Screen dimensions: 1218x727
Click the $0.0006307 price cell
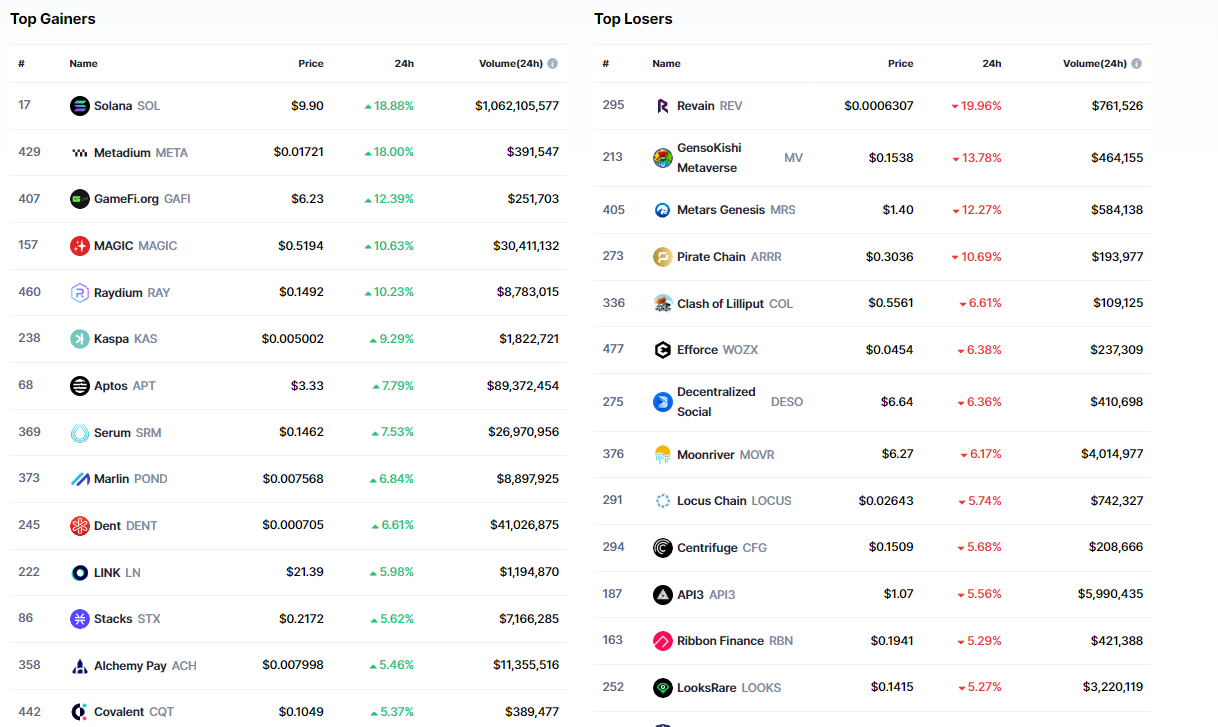[x=879, y=106]
